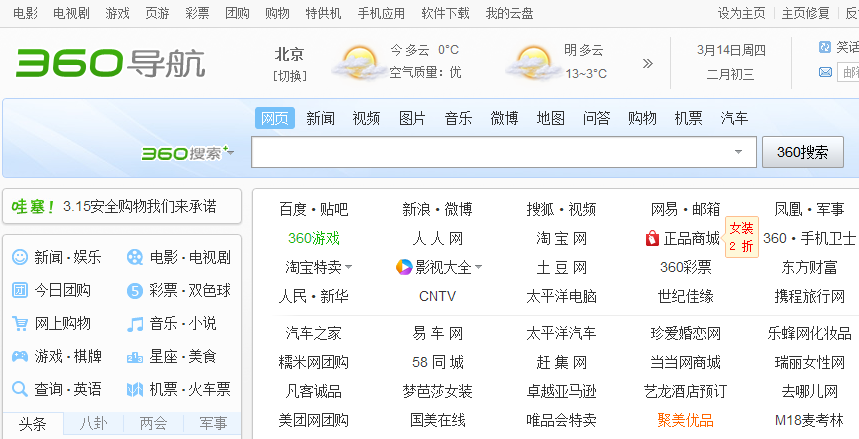Open the 卓越亚马逊 link

click(562, 391)
